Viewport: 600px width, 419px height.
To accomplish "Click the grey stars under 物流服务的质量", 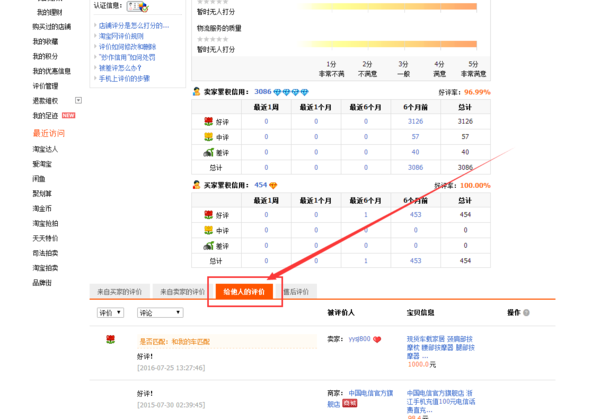I will 212,39.
